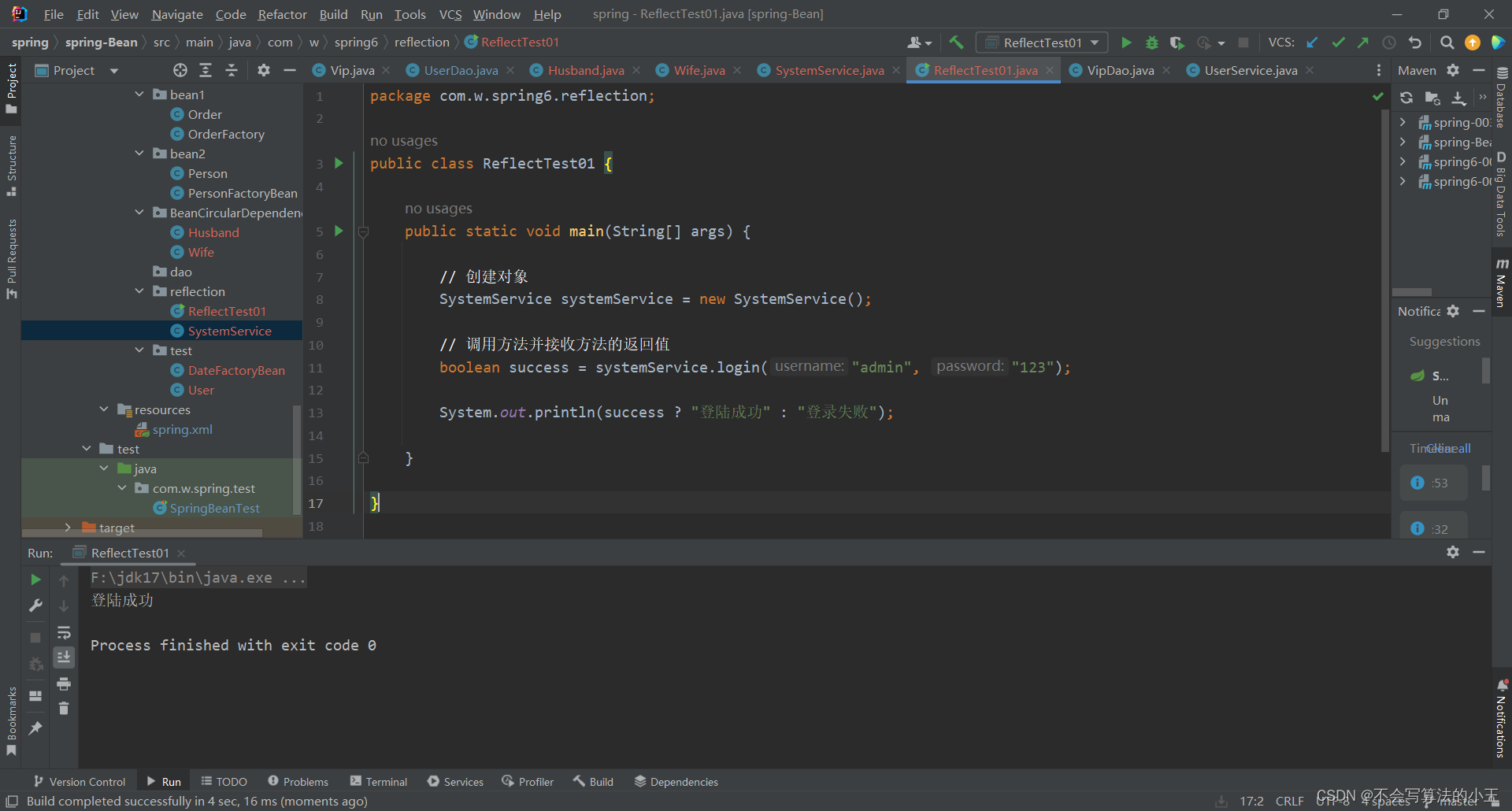Screen dimensions: 1512x811
Task: Expand all in the Project panel
Action: (206, 70)
